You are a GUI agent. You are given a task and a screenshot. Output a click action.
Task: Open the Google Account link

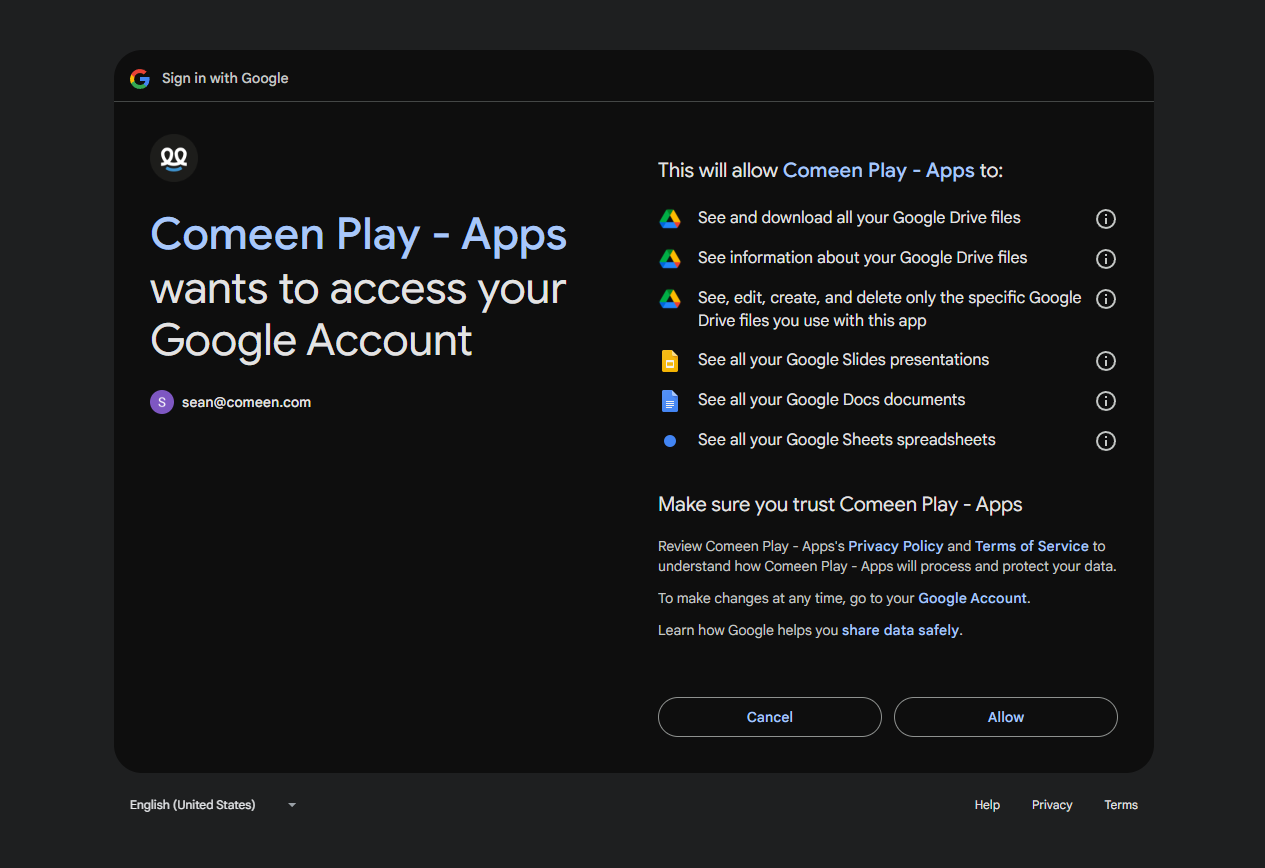[x=972, y=598]
